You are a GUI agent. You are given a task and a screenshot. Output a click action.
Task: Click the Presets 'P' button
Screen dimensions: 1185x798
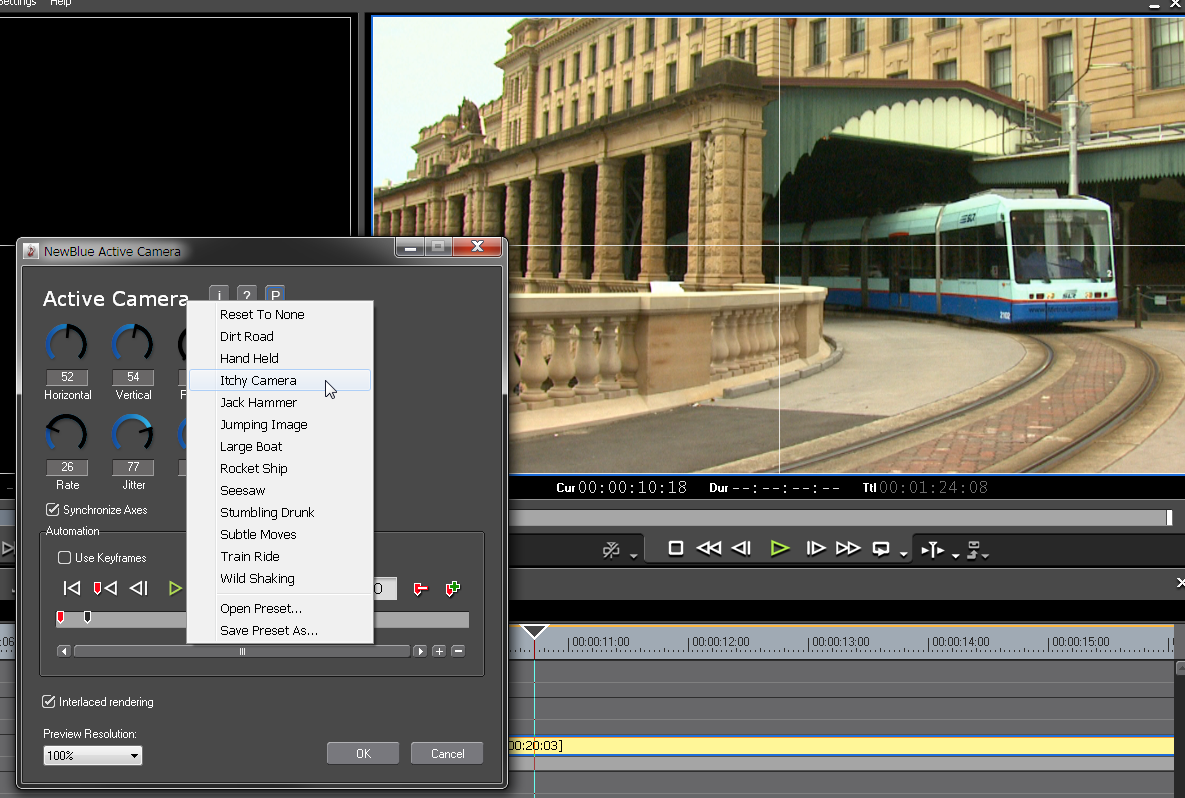(275, 294)
